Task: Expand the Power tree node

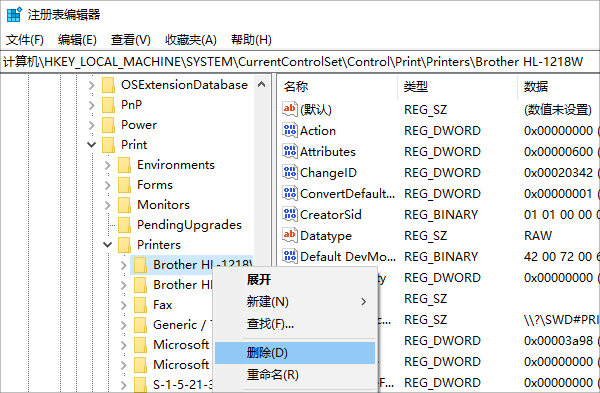Action: click(x=91, y=125)
